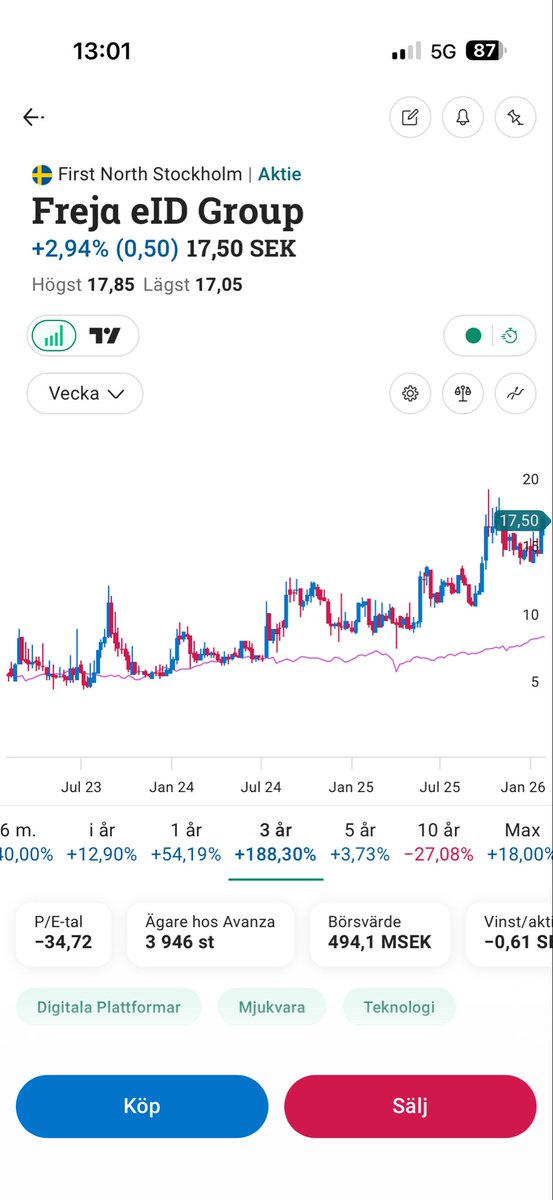Tap the 13:01 clock in status bar
The height and width of the screenshot is (1200, 553).
pyautogui.click(x=102, y=51)
